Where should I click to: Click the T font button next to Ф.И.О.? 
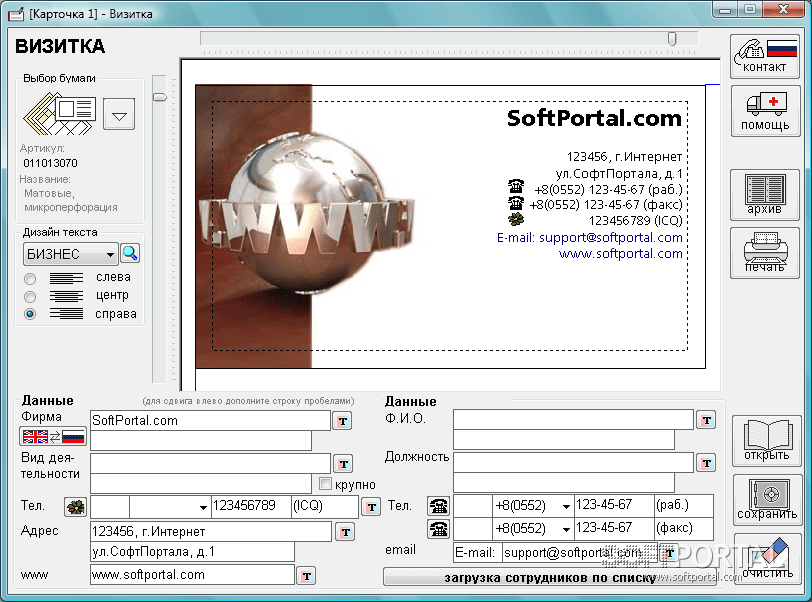(706, 420)
